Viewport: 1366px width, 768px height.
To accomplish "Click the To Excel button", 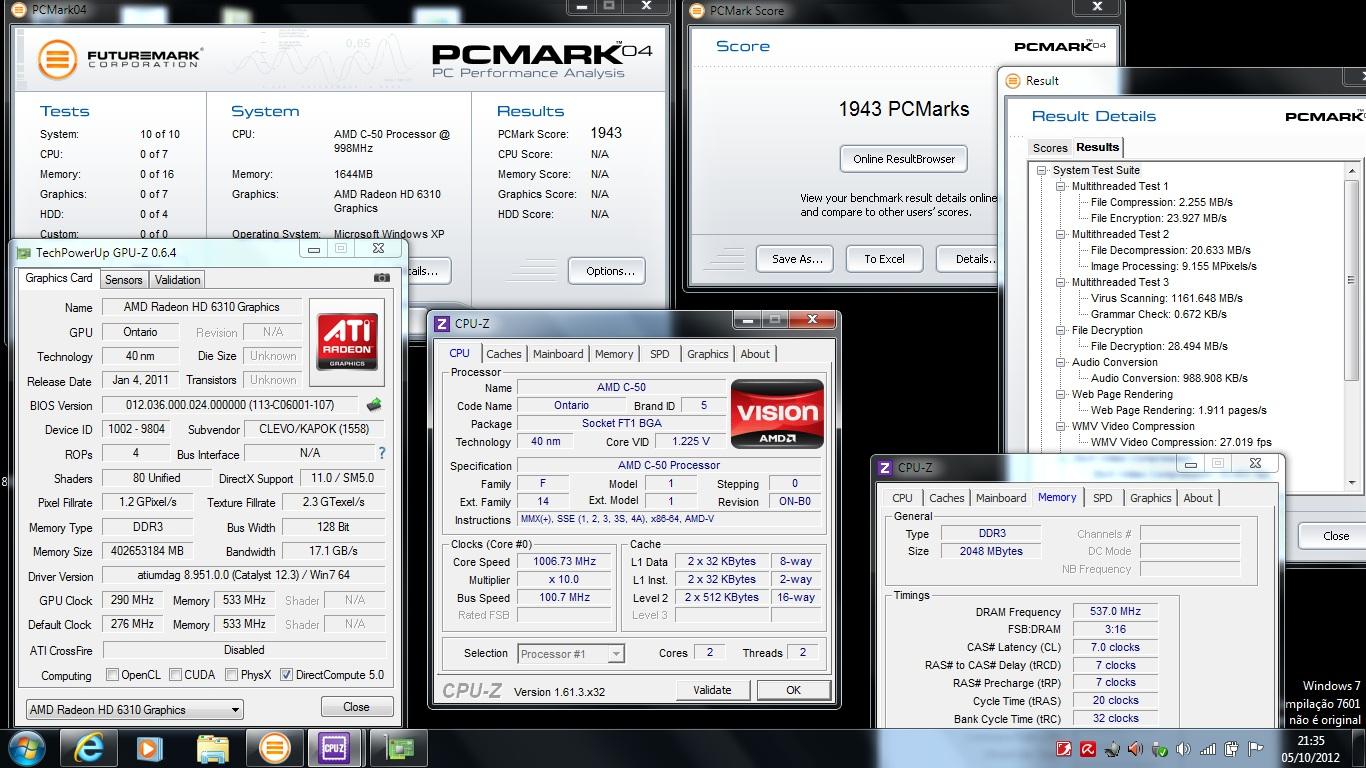I will [884, 259].
